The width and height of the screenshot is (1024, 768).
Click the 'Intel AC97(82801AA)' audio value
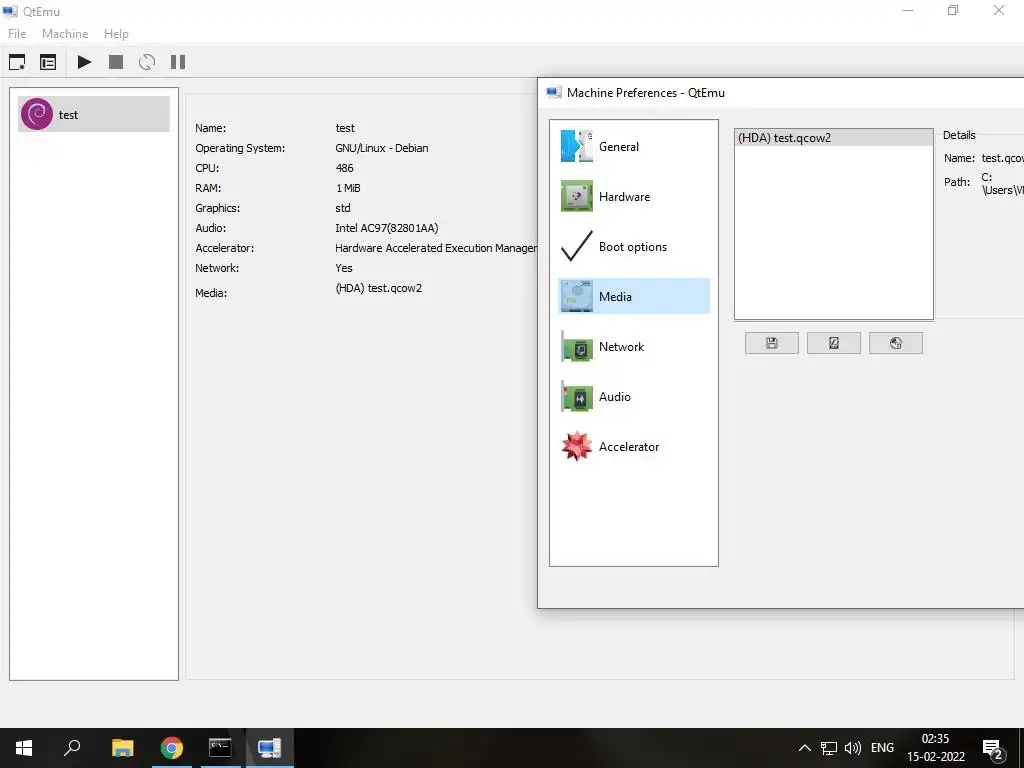pyautogui.click(x=387, y=228)
